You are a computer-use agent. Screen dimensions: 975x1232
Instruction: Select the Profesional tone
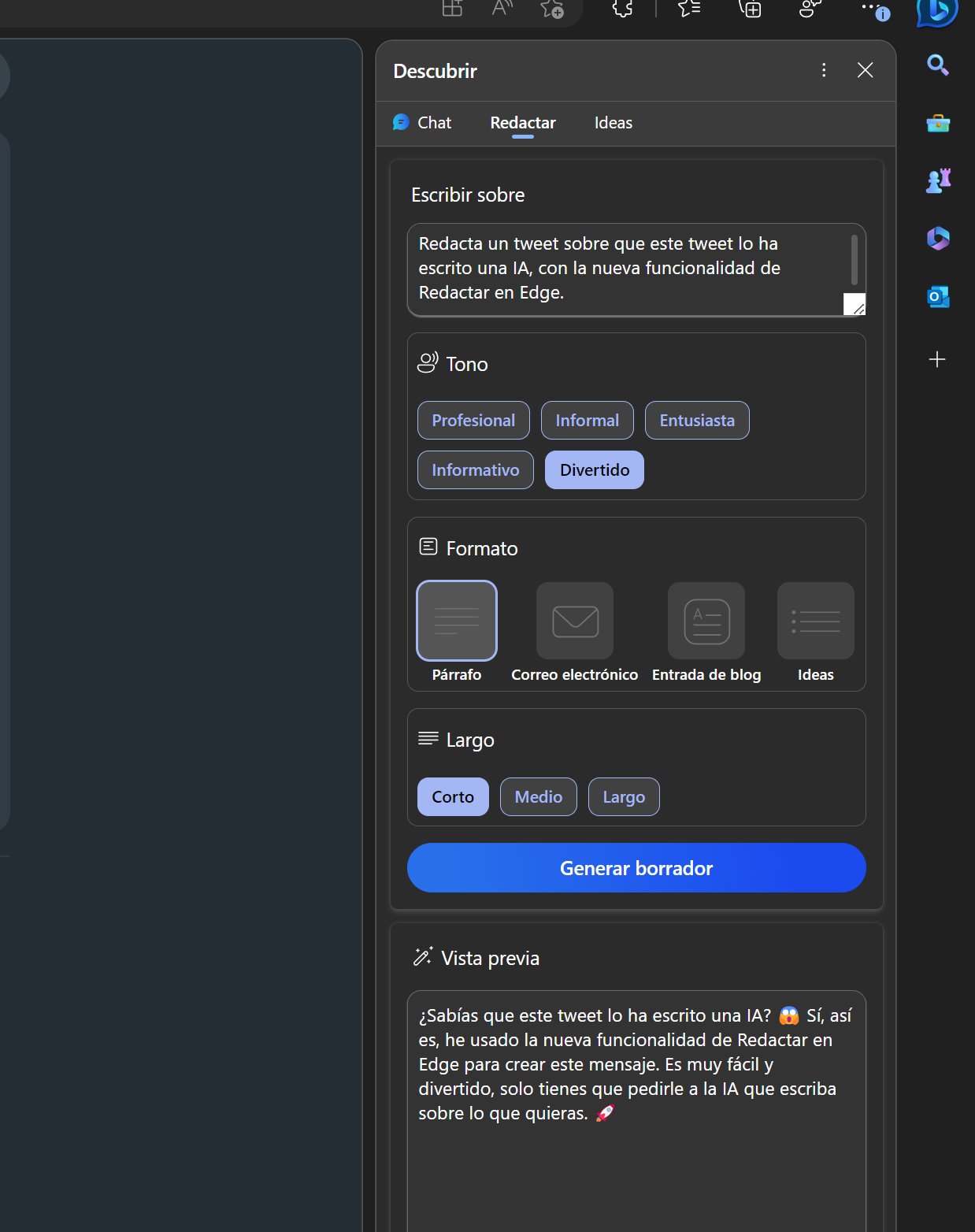(x=473, y=421)
